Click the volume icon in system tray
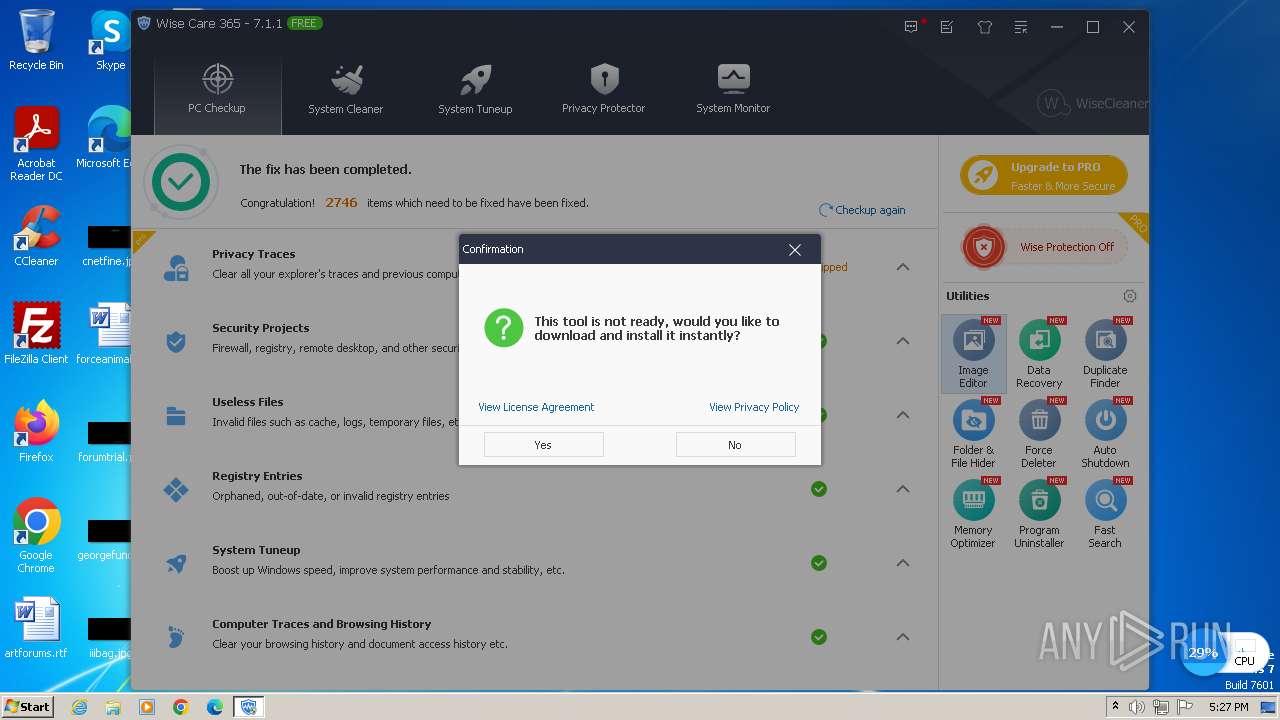 (x=1137, y=707)
